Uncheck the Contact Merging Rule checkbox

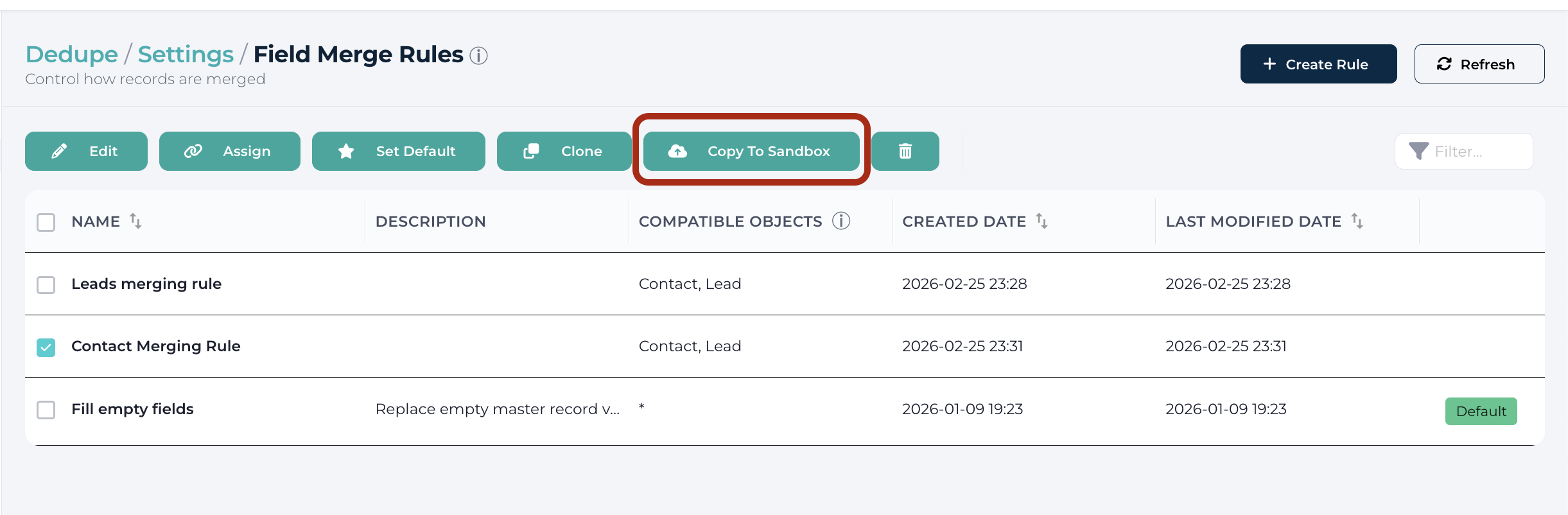[46, 347]
